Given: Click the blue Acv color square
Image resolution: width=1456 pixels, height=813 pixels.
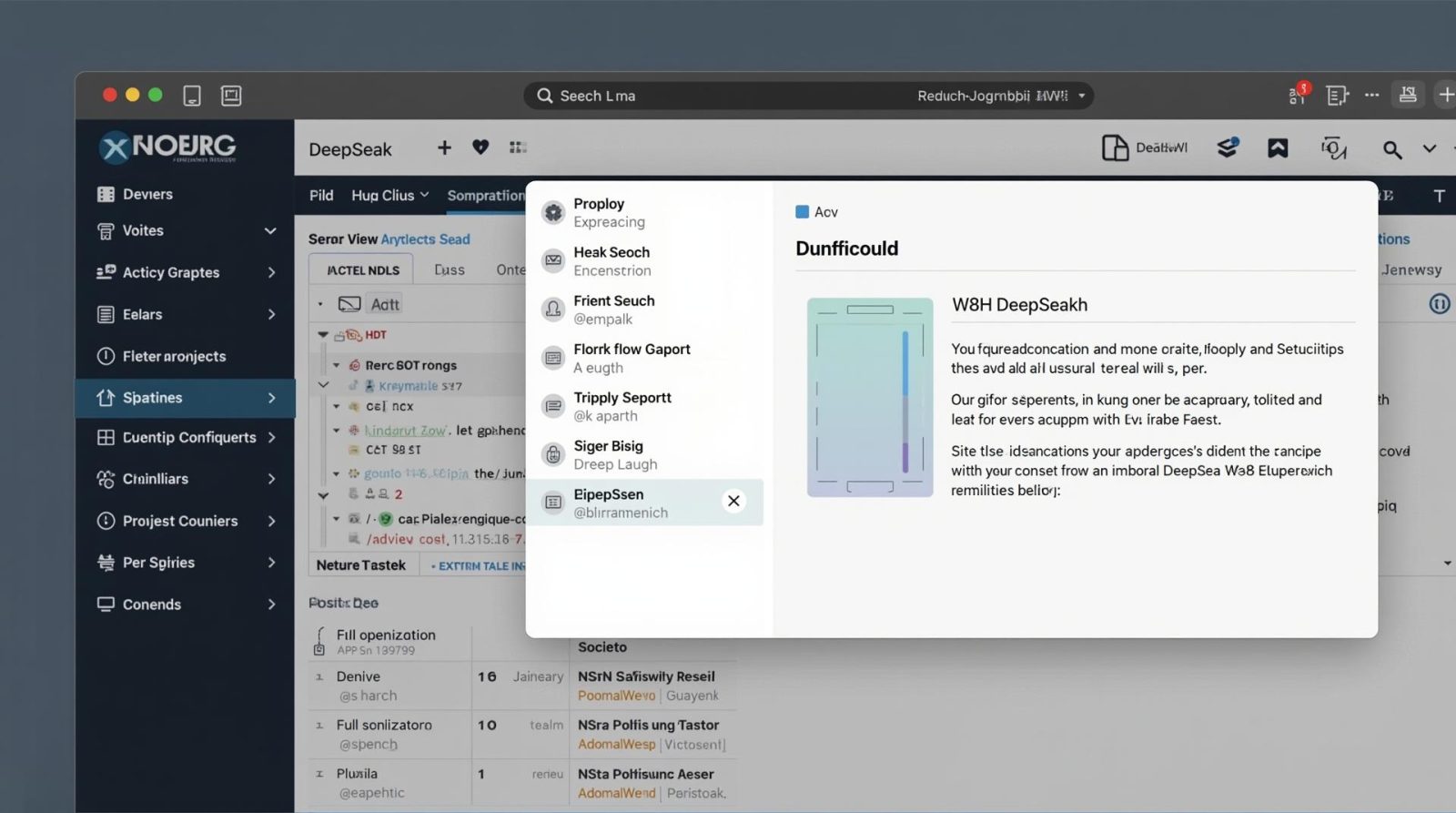Looking at the screenshot, I should tap(802, 212).
